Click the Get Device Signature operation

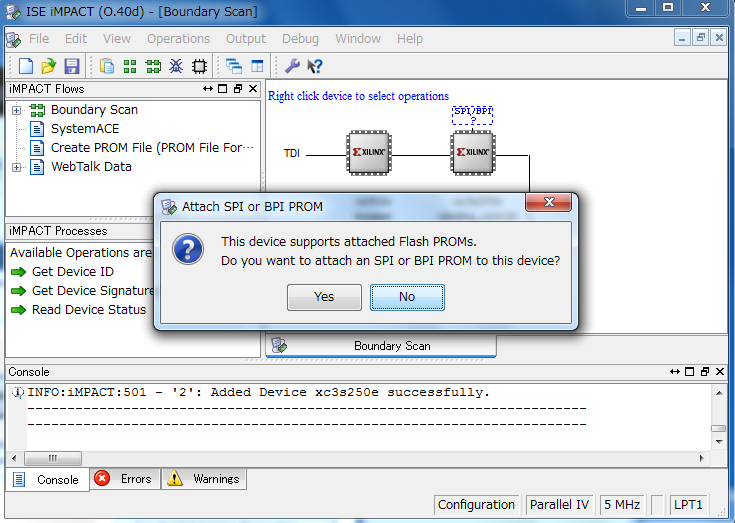point(93,291)
